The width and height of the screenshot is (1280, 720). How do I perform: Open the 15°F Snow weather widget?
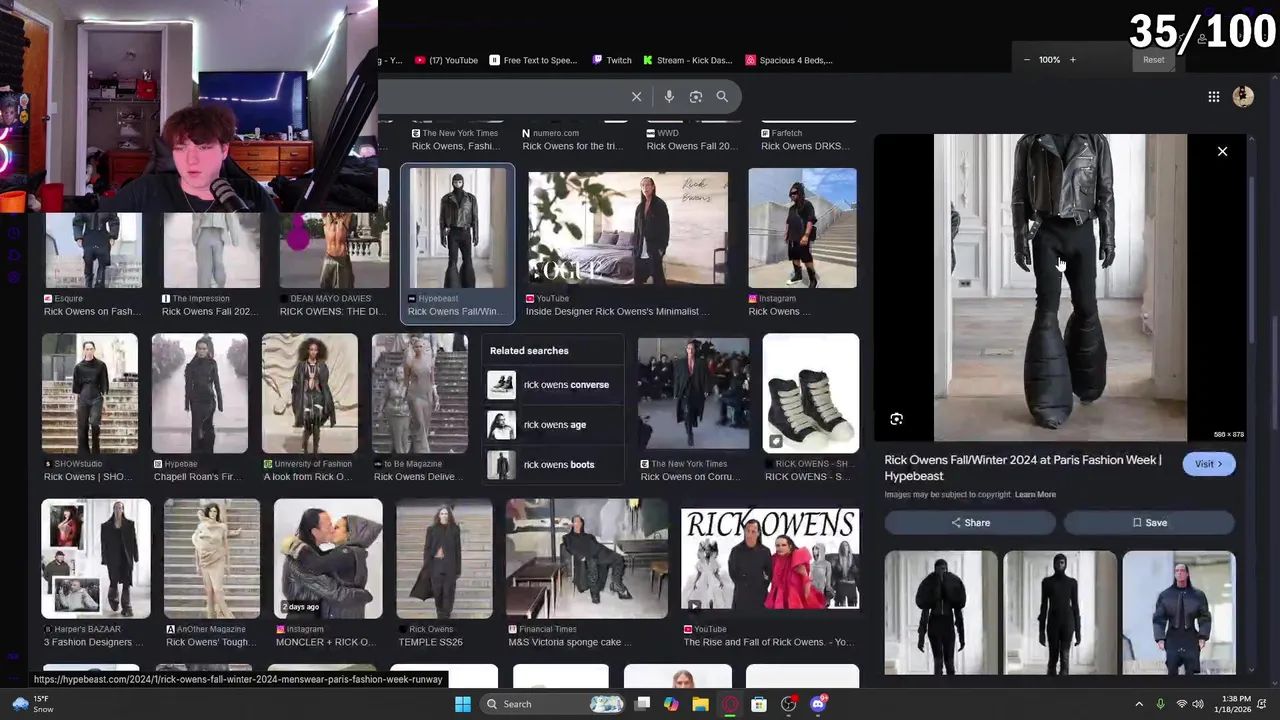pos(34,704)
